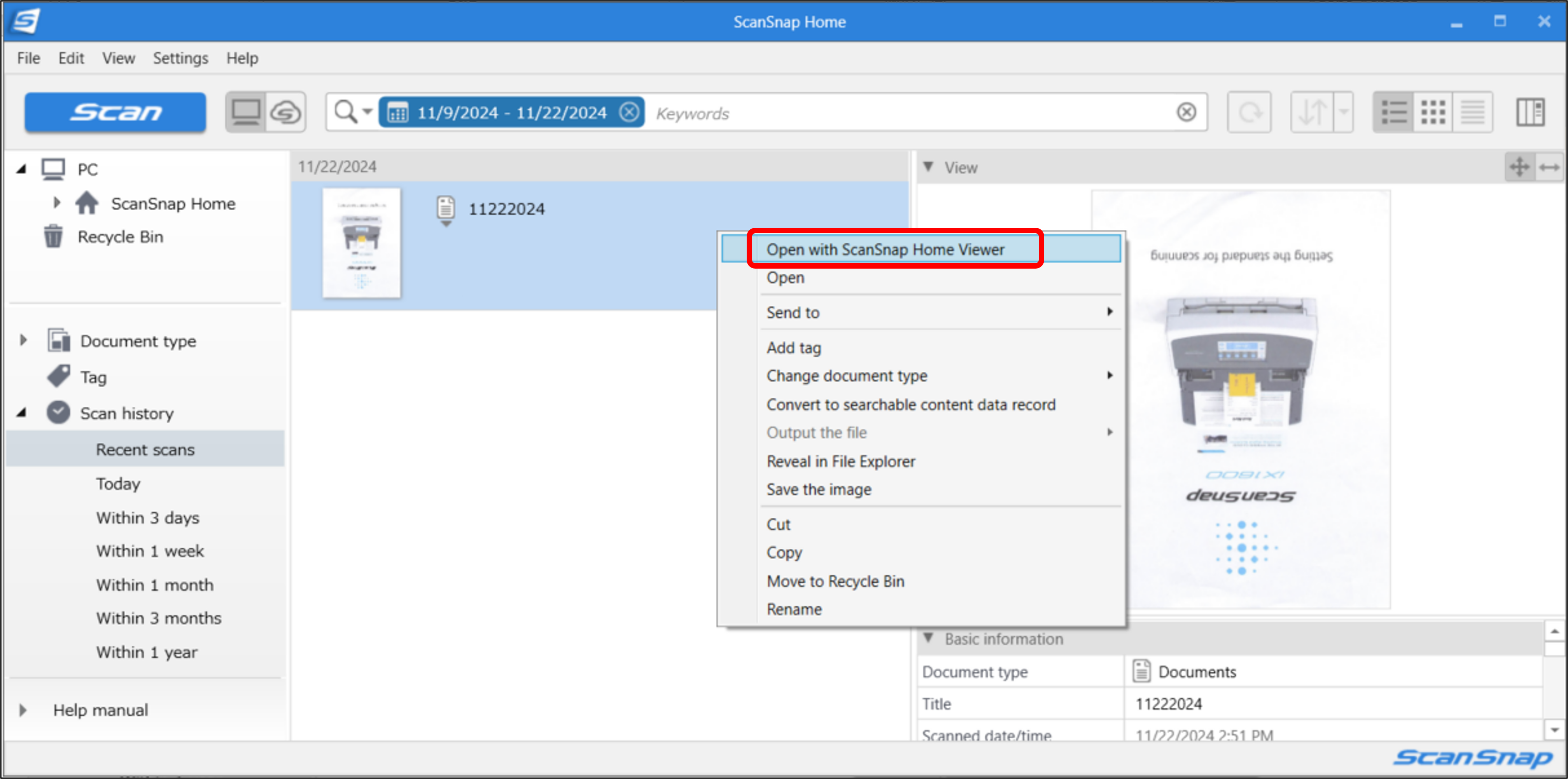Switch to thumbnail grid view icon

[x=1433, y=112]
